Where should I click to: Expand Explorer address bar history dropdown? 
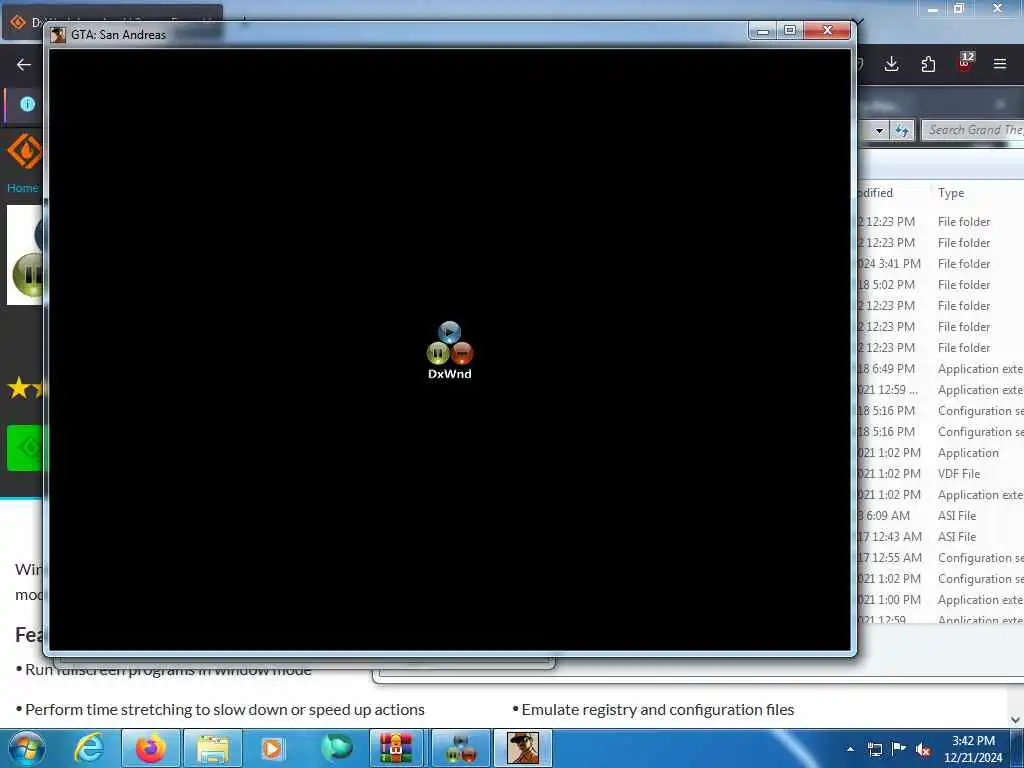pyautogui.click(x=879, y=131)
